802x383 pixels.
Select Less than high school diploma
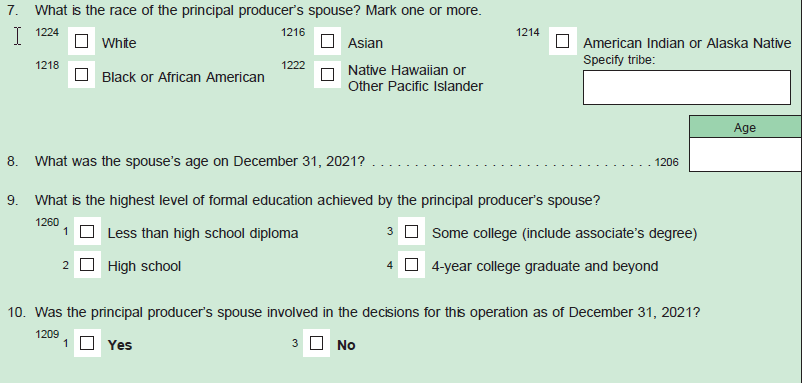[87, 231]
